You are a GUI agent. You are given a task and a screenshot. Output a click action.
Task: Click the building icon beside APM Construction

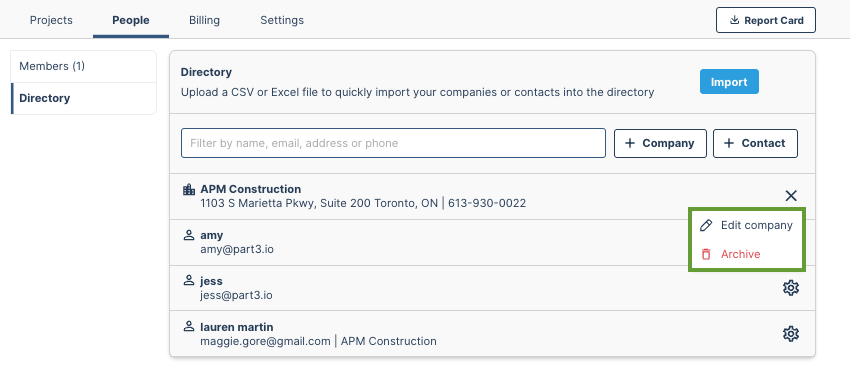point(188,189)
